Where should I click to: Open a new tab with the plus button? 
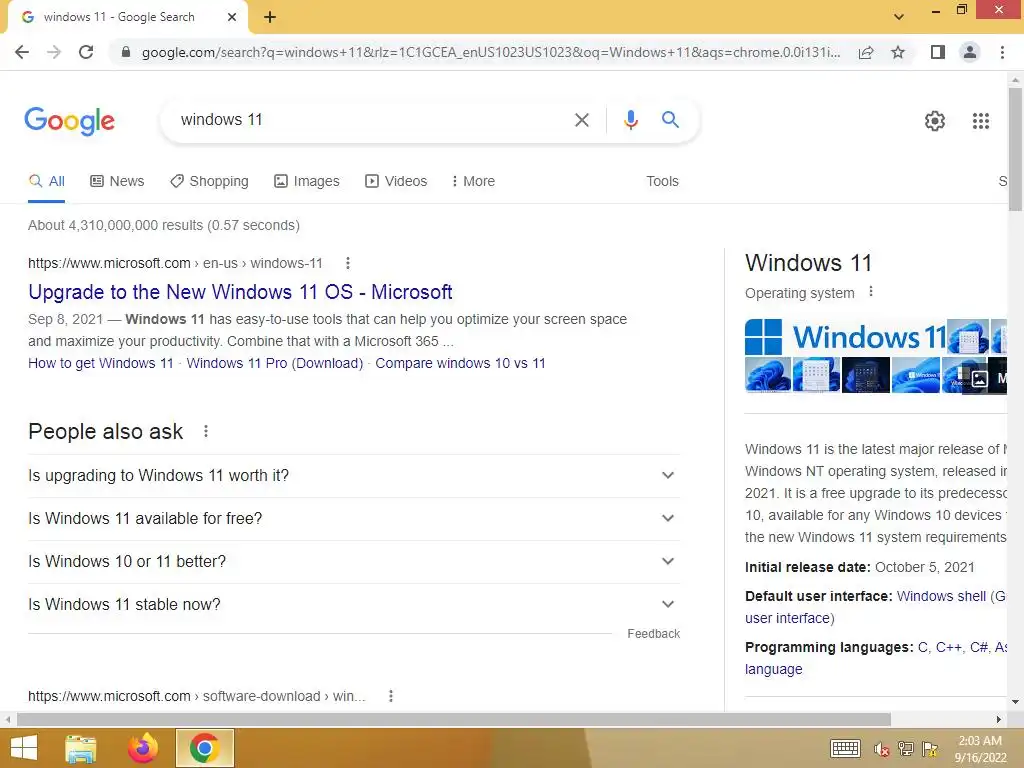270,17
